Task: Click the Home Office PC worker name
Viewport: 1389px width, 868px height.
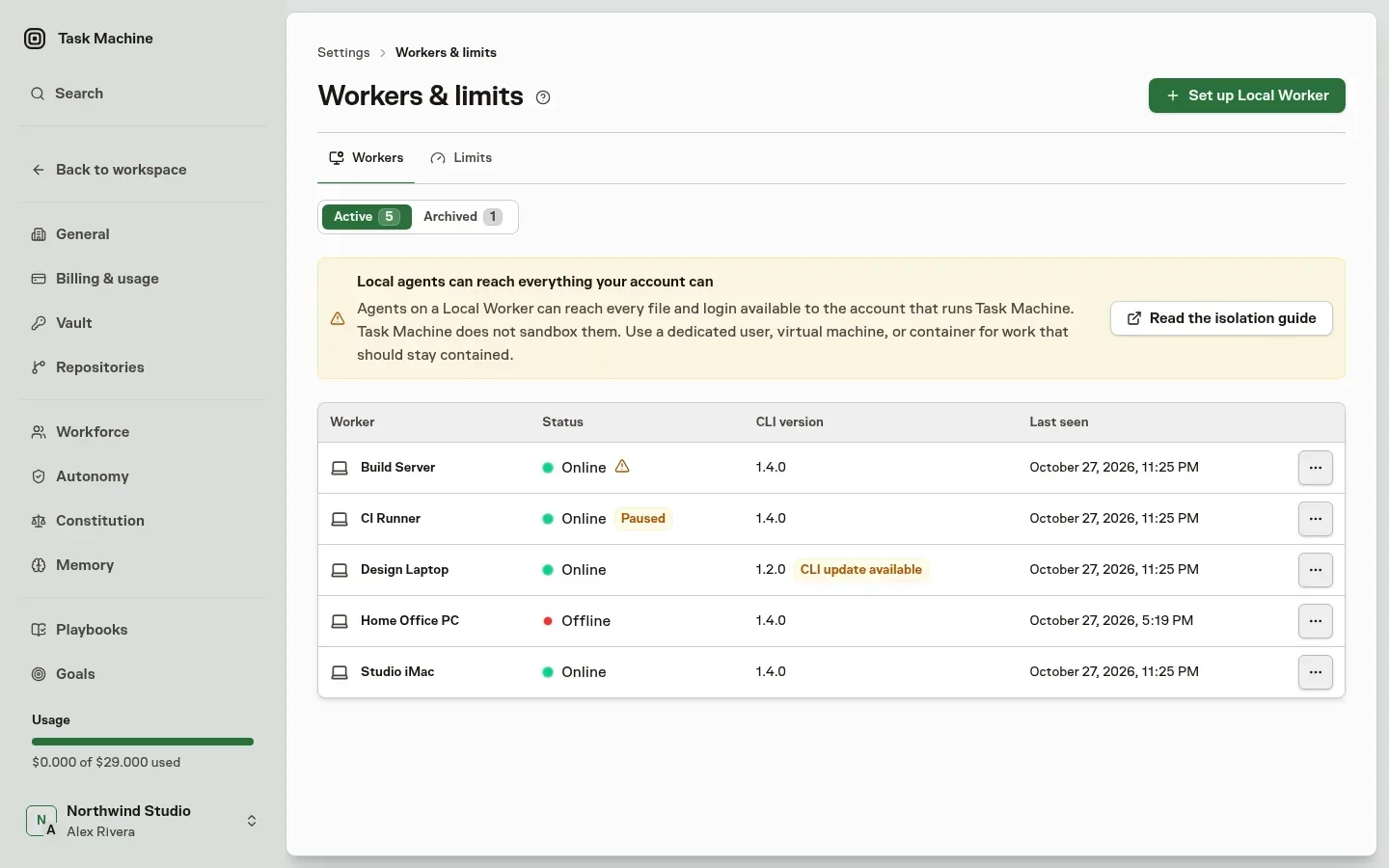Action: pyautogui.click(x=410, y=621)
